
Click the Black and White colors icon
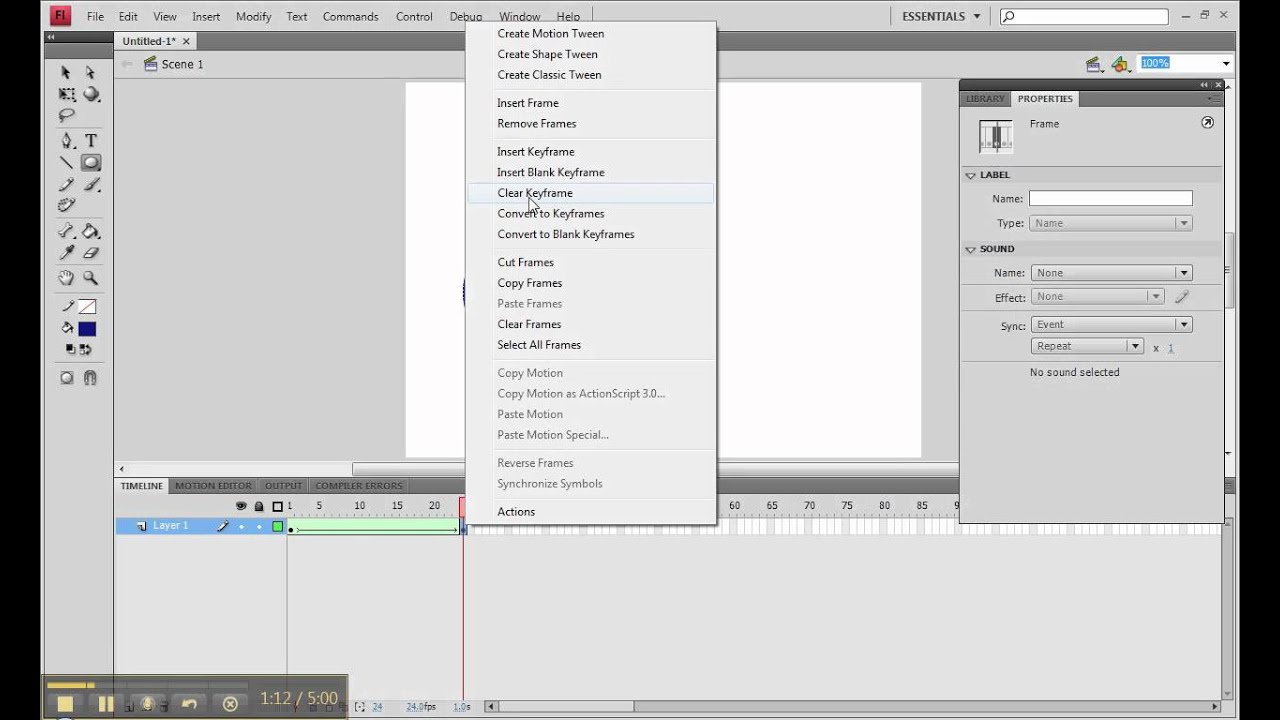[70, 349]
